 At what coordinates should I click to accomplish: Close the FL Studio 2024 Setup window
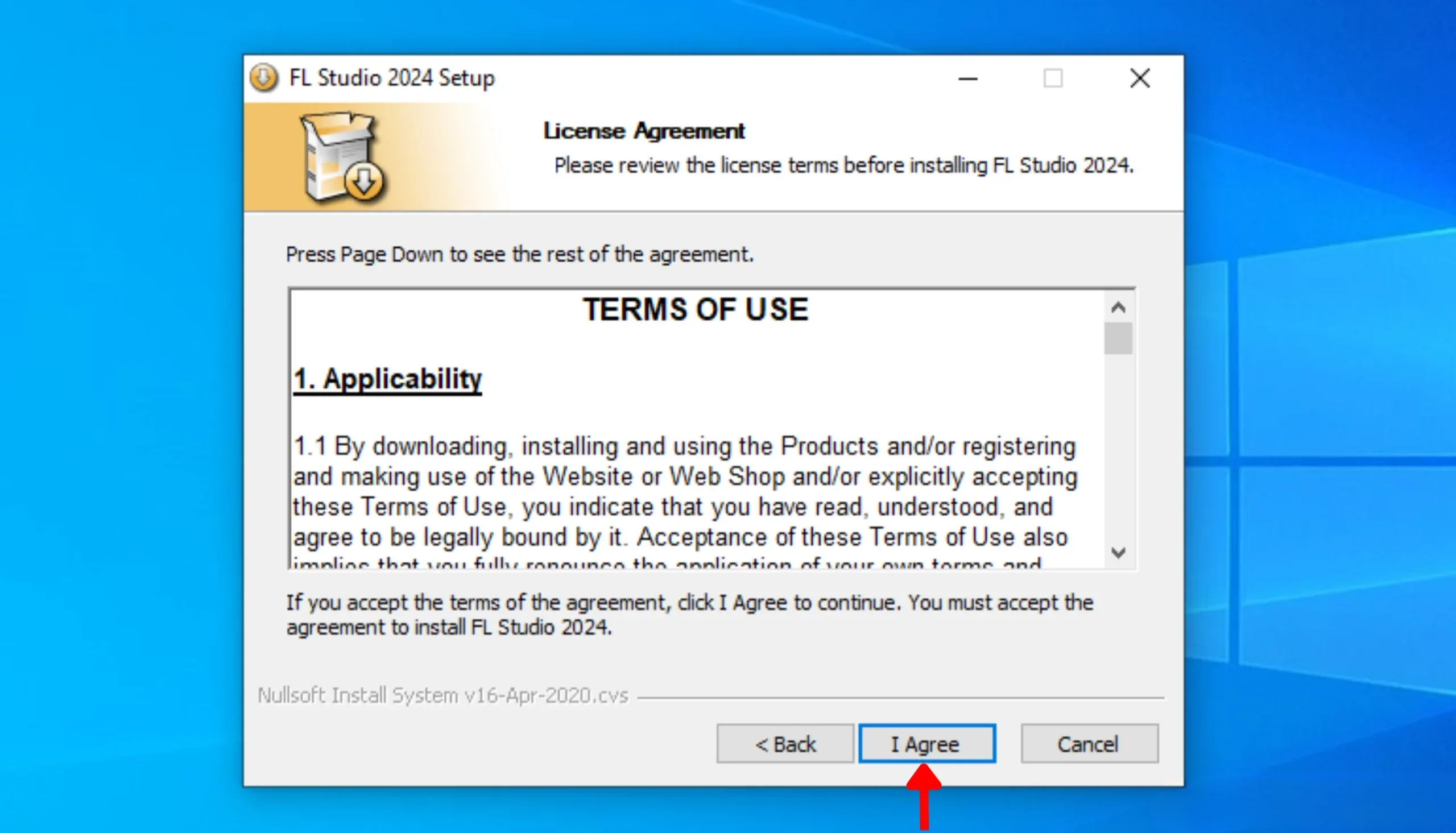point(1140,78)
